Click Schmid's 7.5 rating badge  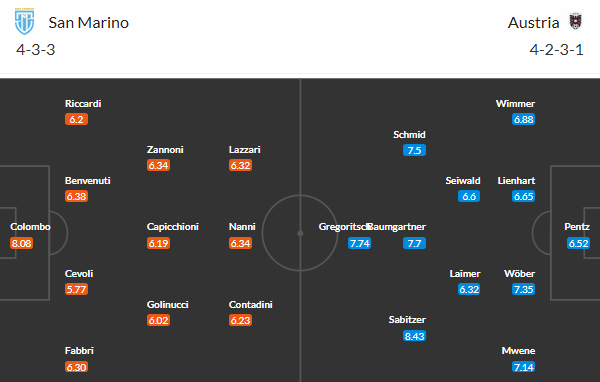click(414, 150)
